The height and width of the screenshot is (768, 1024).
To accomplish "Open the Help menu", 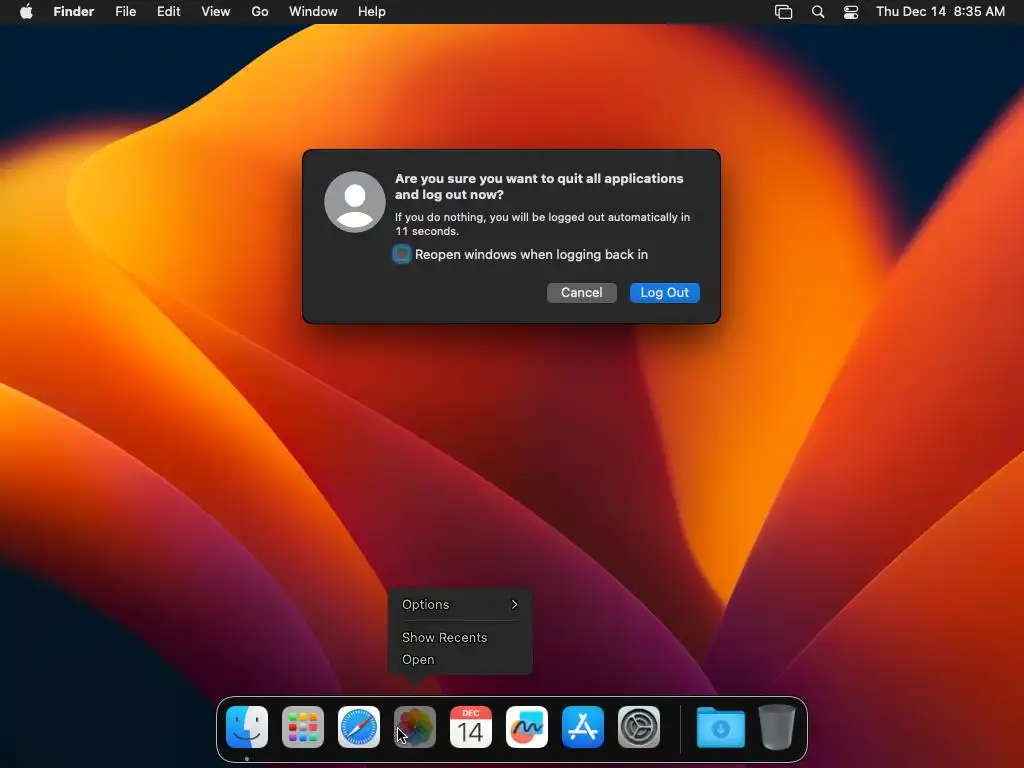I will (x=372, y=12).
